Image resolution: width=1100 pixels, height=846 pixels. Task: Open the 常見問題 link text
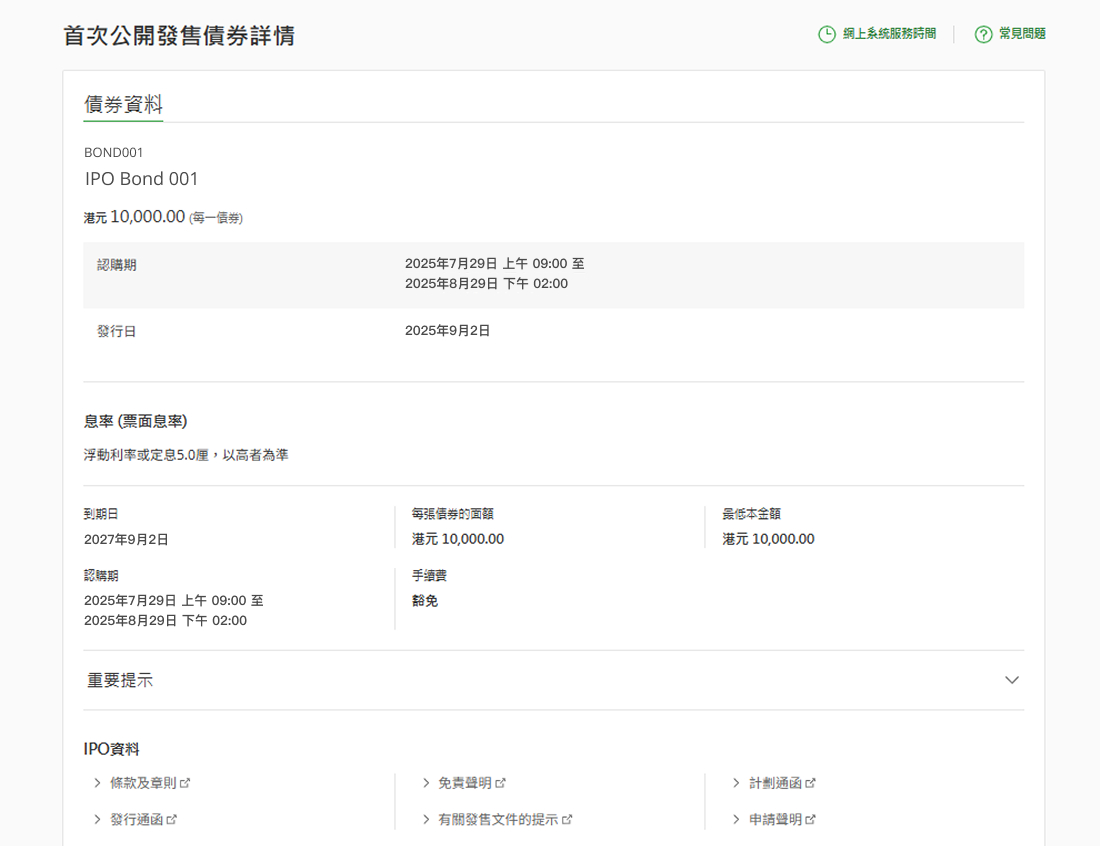tap(1022, 34)
